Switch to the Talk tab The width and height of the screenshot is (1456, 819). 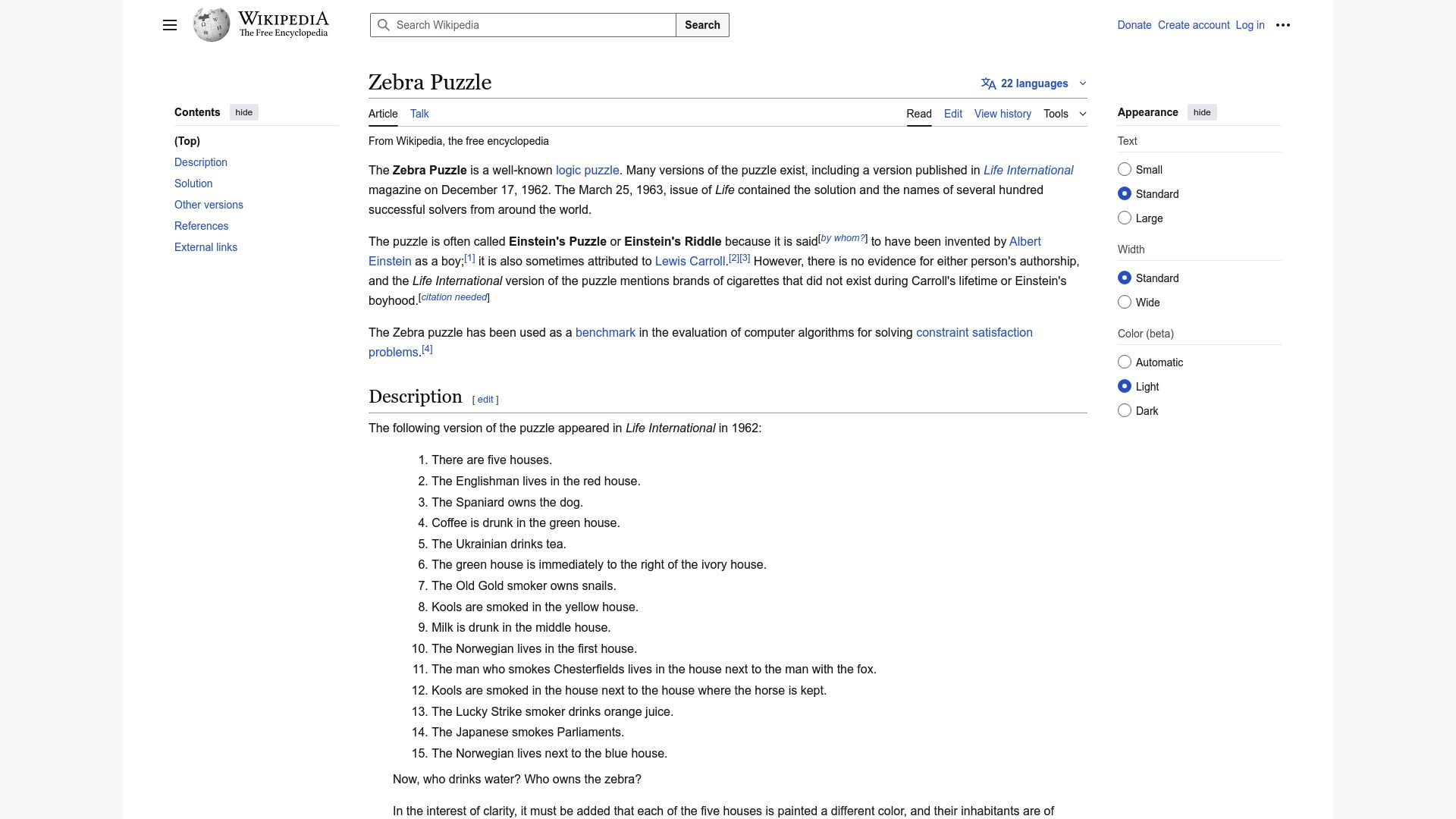(x=419, y=114)
